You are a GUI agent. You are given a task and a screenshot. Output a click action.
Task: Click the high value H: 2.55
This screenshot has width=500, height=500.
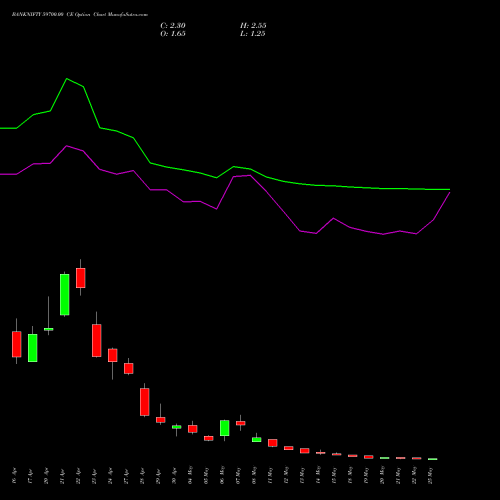click(x=253, y=26)
